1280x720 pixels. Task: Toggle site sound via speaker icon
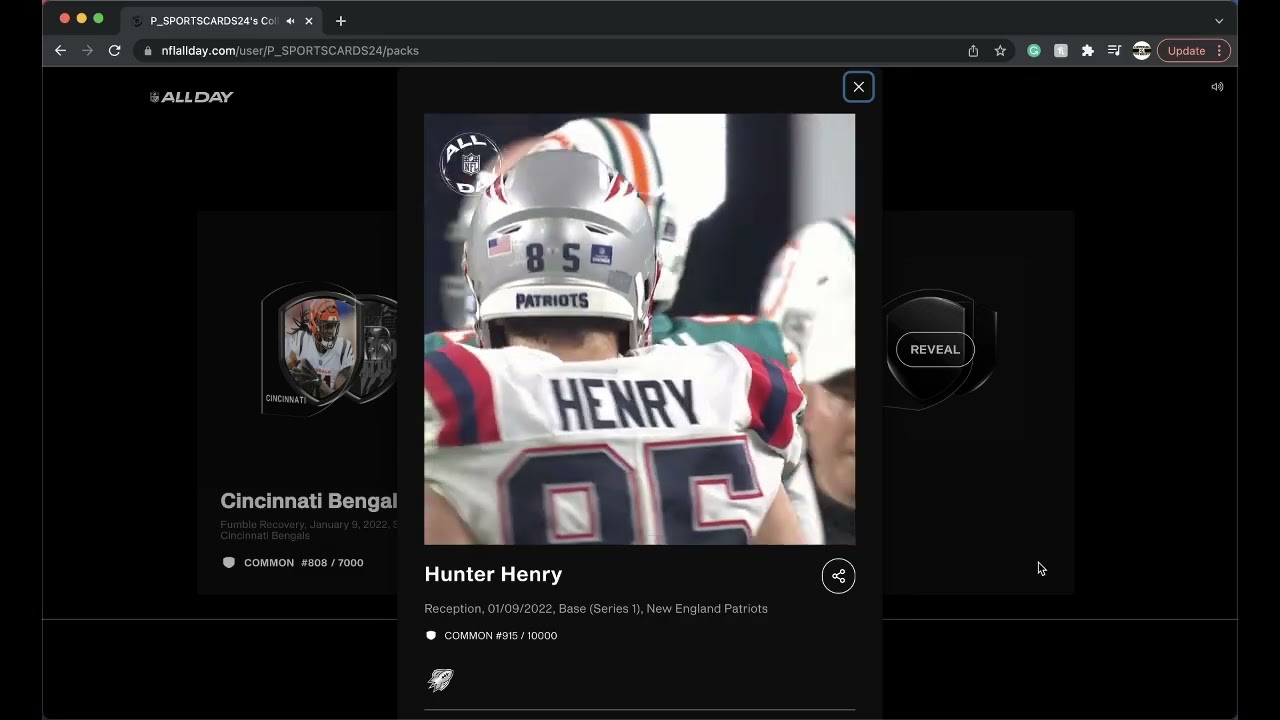pyautogui.click(x=1217, y=87)
